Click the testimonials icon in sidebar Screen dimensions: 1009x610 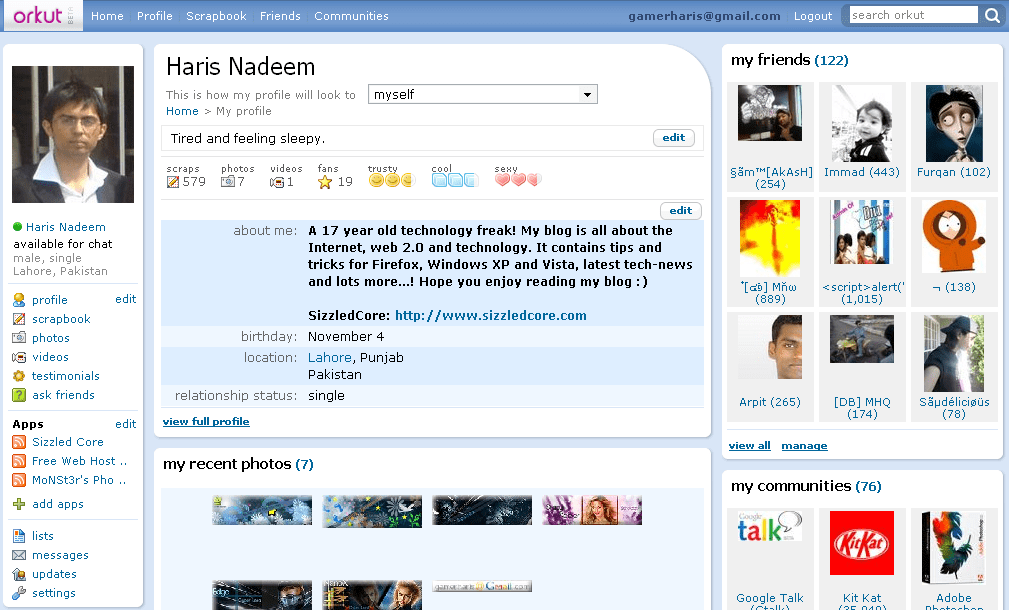(19, 376)
